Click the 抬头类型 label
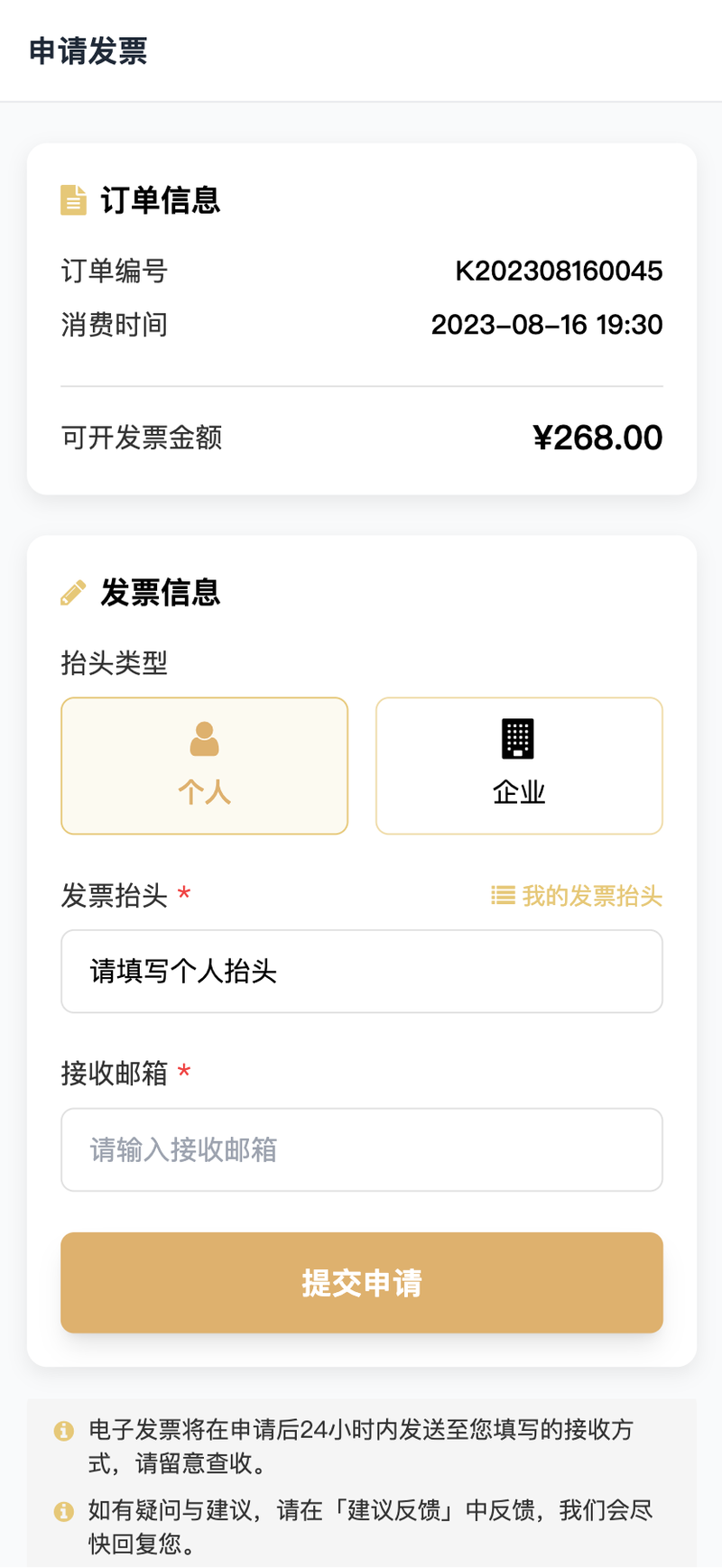 coord(115,663)
